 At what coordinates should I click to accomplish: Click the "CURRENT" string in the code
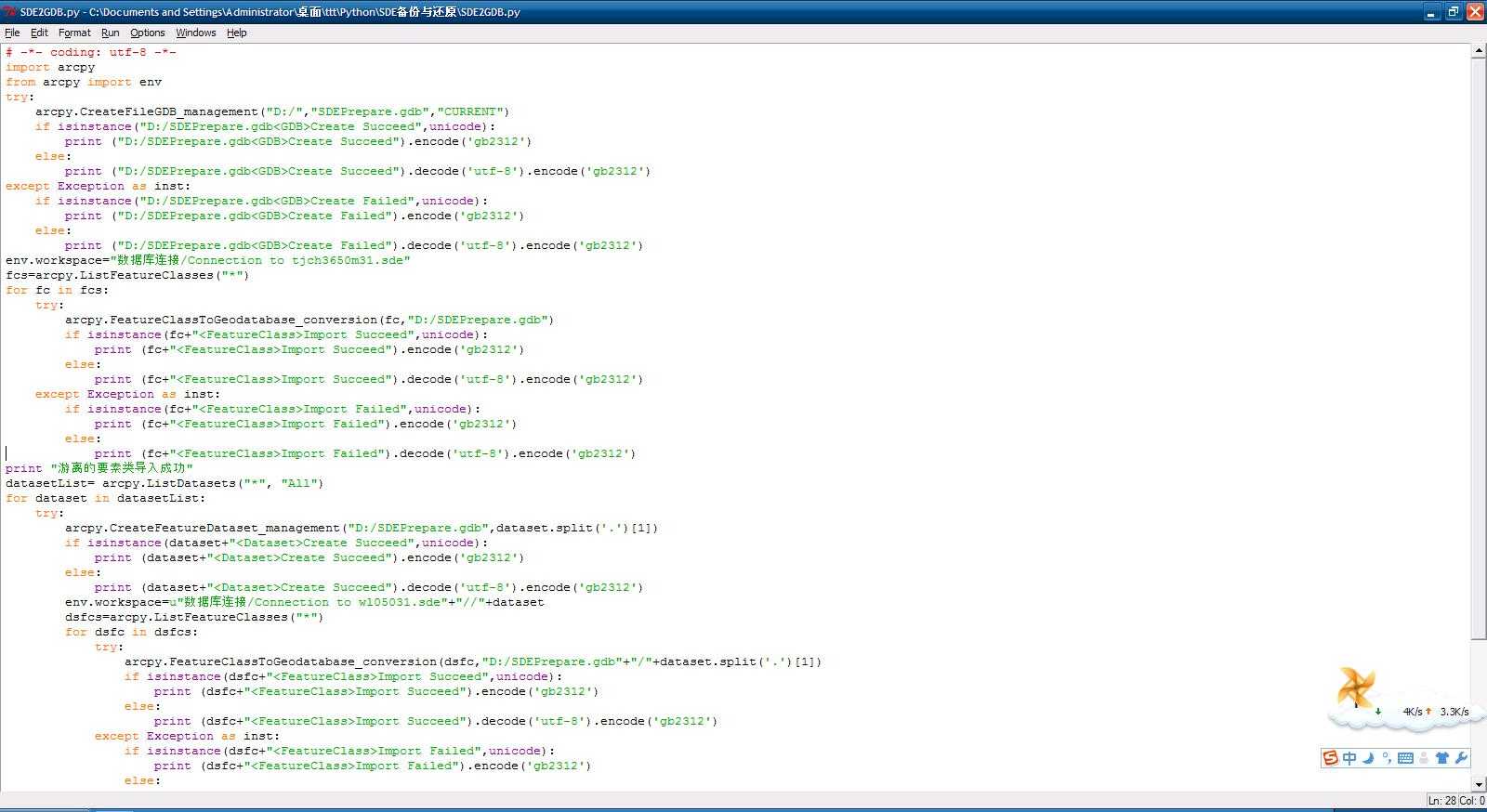click(471, 111)
